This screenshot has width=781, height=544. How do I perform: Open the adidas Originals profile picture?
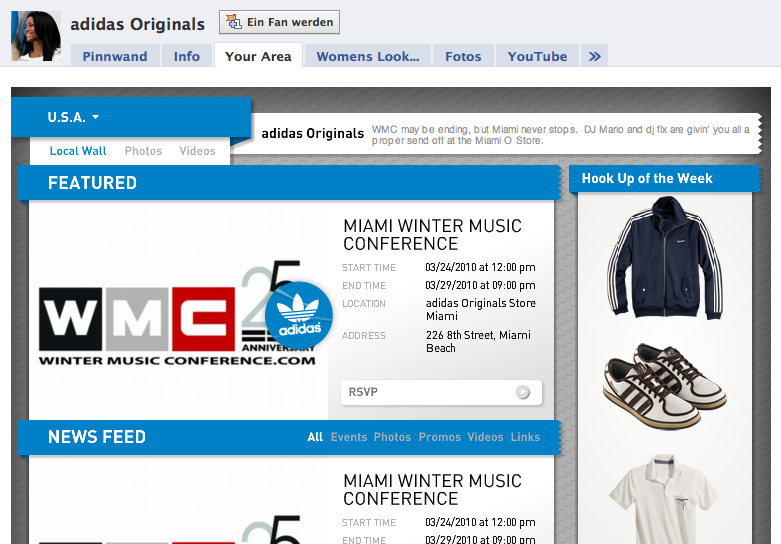tap(36, 36)
